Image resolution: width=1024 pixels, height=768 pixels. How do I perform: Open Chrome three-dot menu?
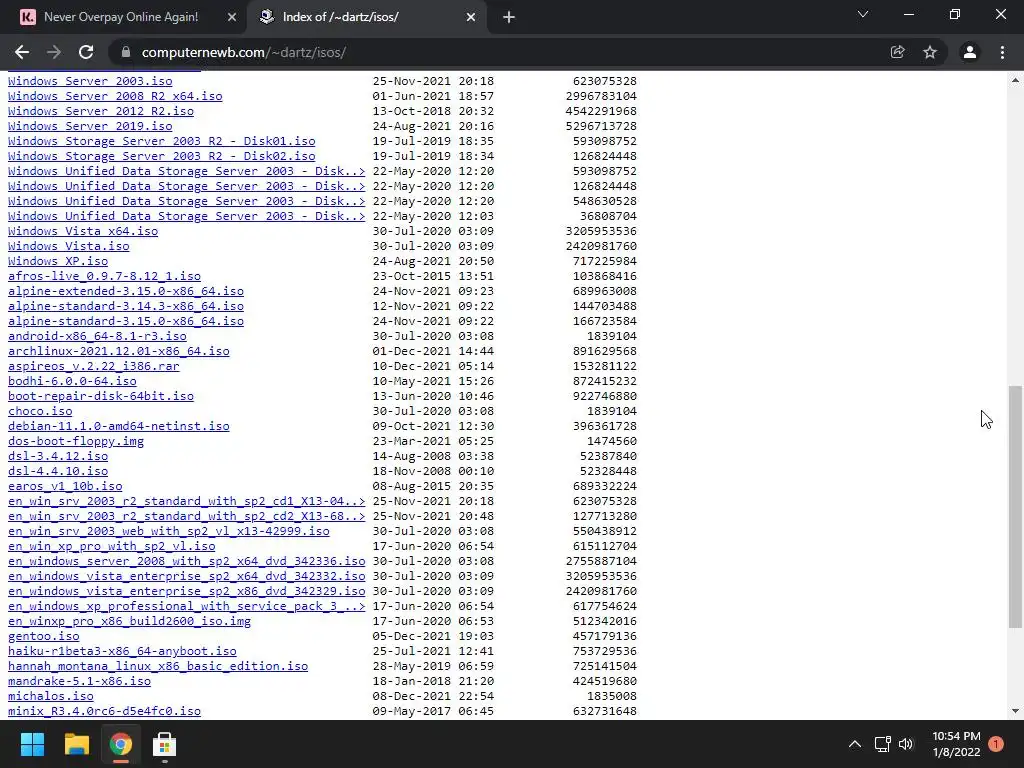1002,52
